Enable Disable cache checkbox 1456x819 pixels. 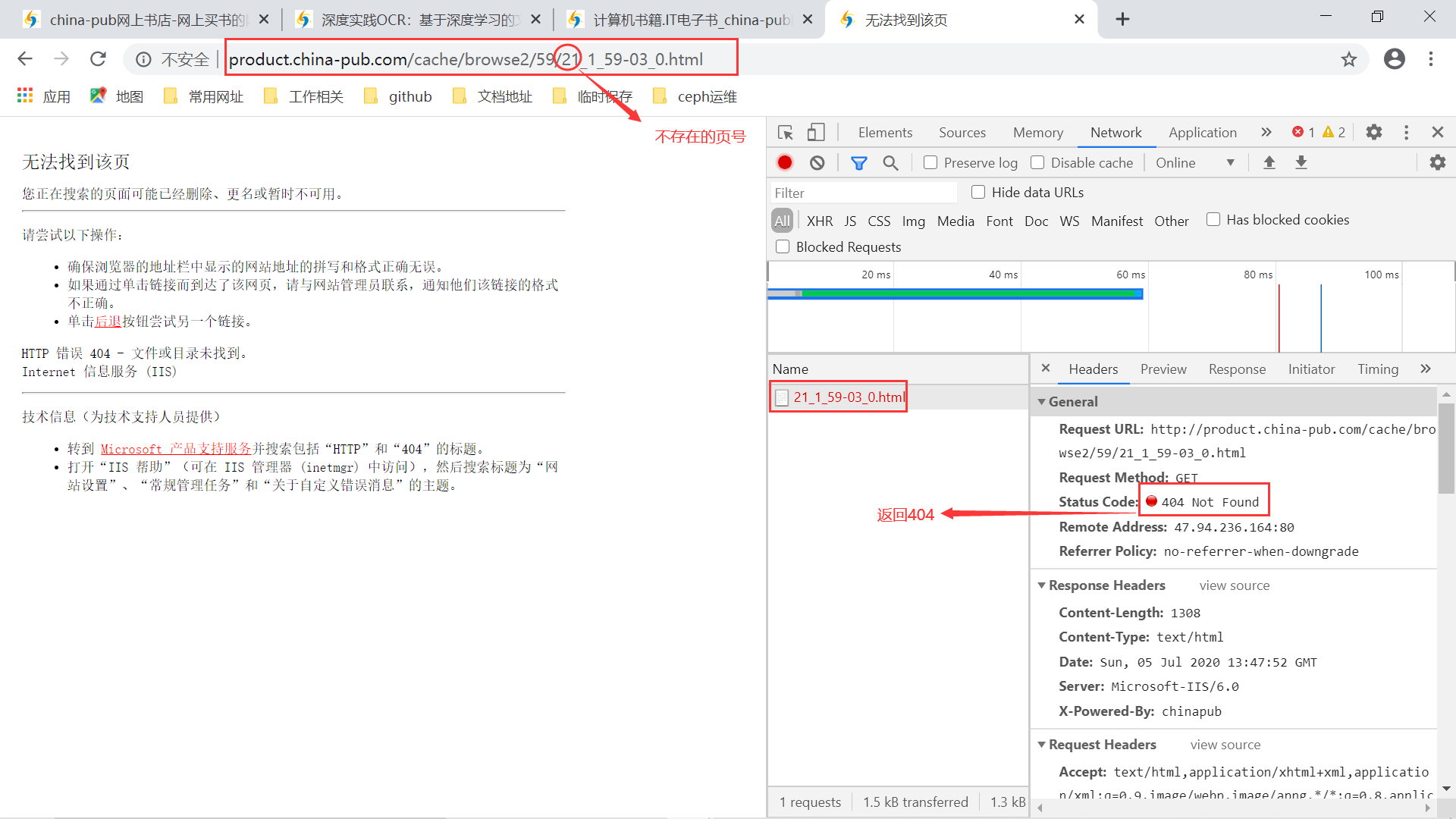coord(1037,162)
